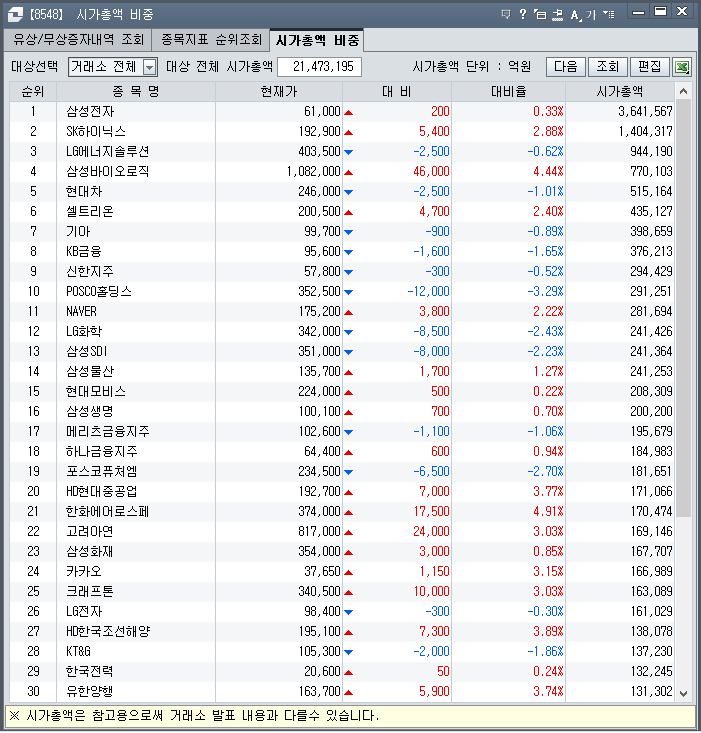
Task: Click the 카카오 stock name
Action: pyautogui.click(x=84, y=571)
